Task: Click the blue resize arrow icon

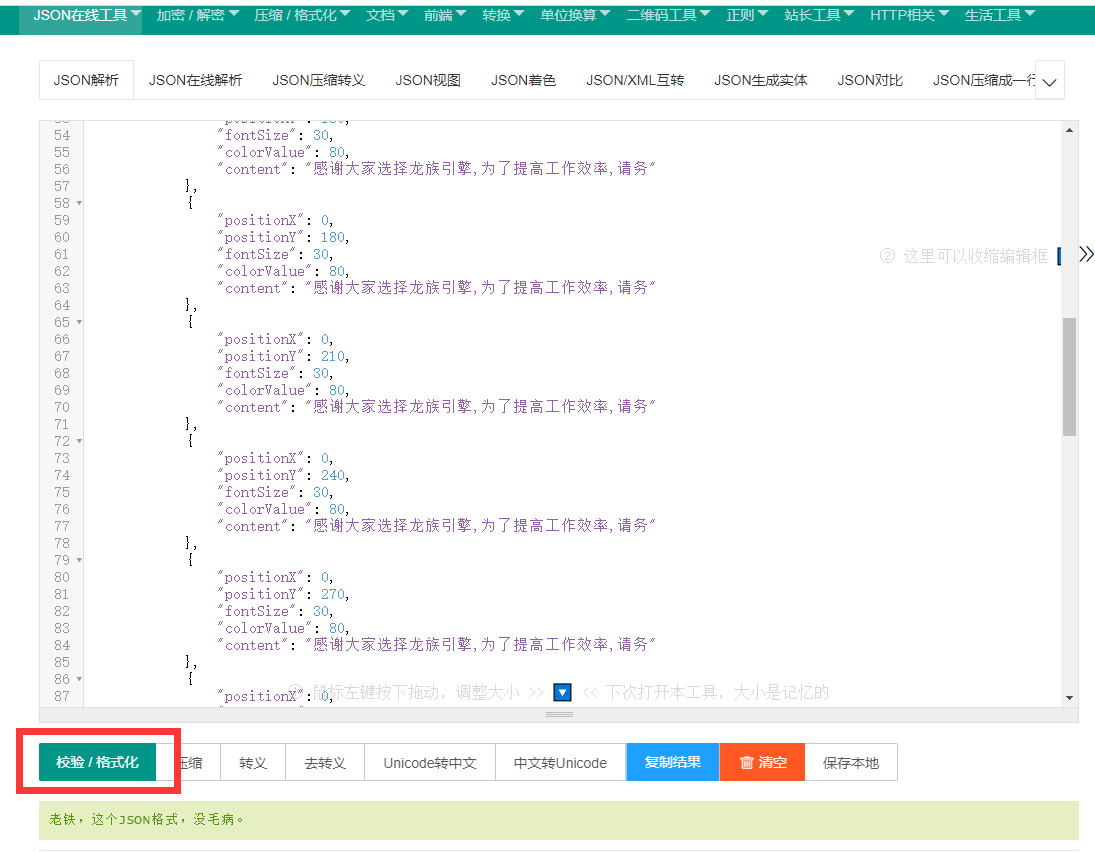Action: [562, 692]
